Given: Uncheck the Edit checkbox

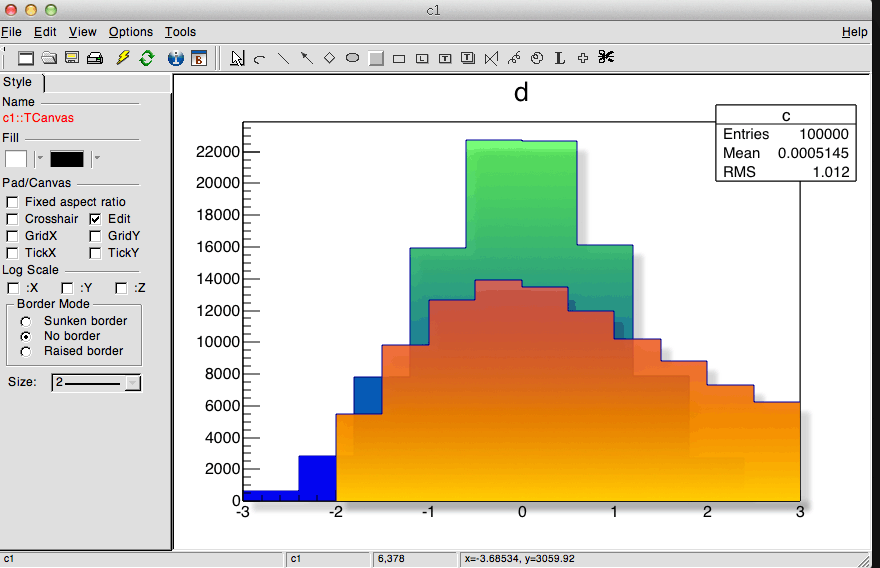Looking at the screenshot, I should tap(95, 219).
